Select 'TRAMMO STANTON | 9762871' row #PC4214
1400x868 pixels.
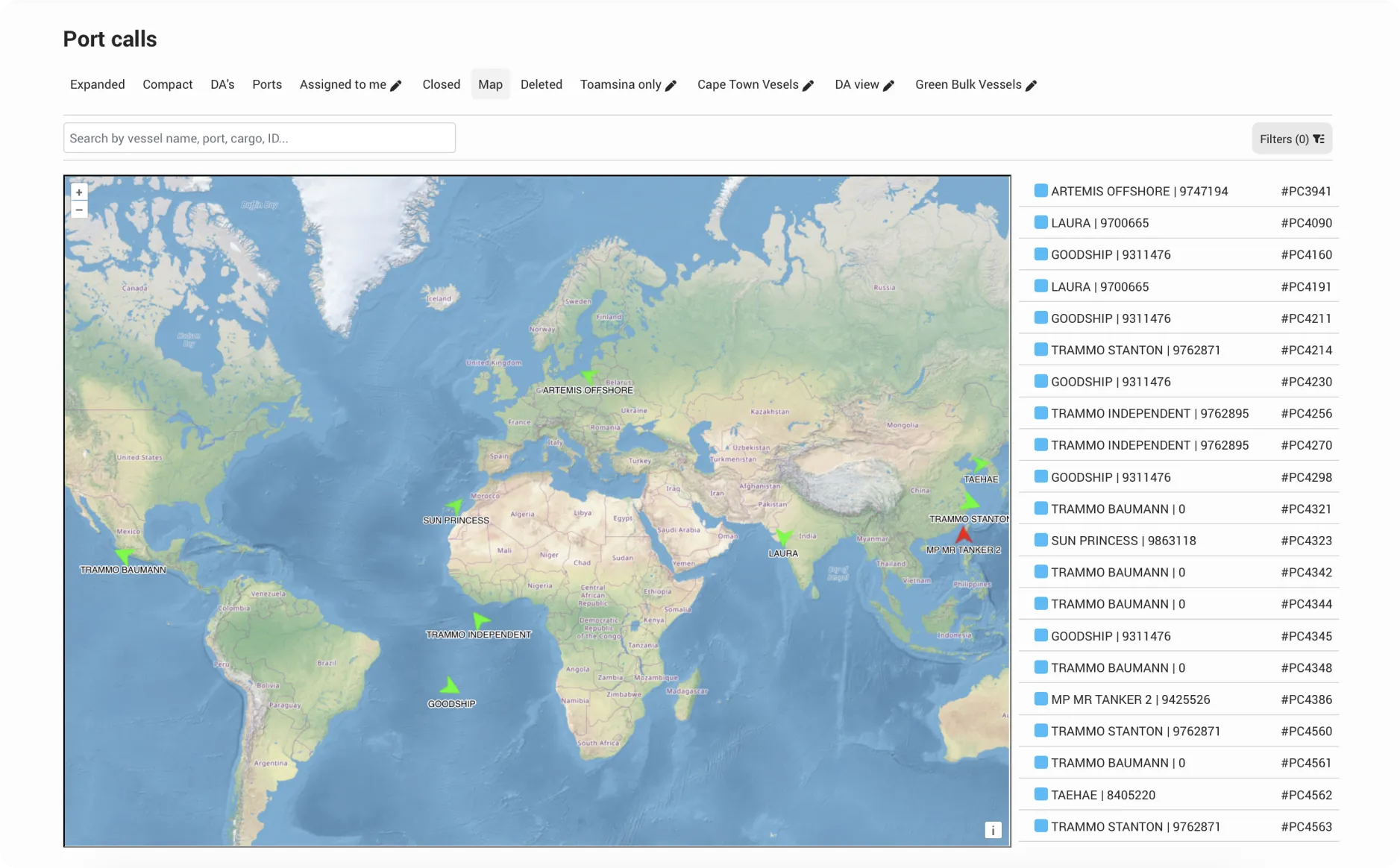pyautogui.click(x=1136, y=350)
